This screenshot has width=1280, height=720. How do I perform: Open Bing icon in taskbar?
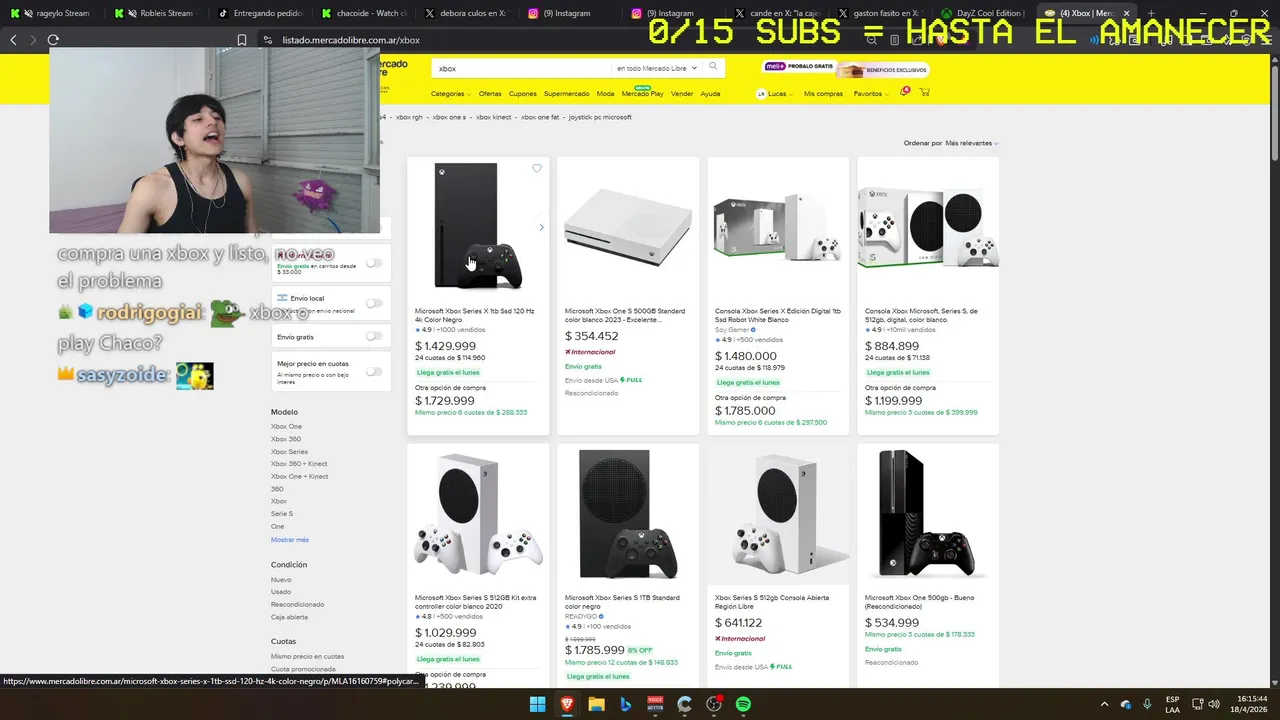click(x=626, y=704)
